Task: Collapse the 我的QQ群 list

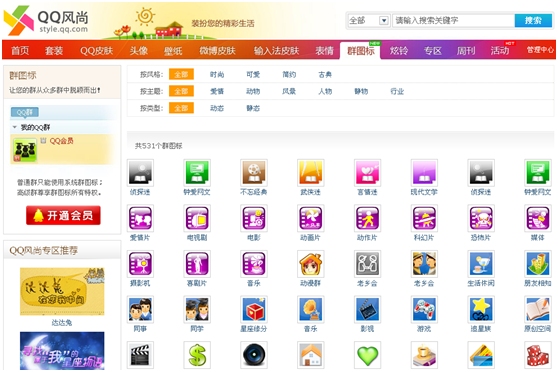Action: coord(15,127)
